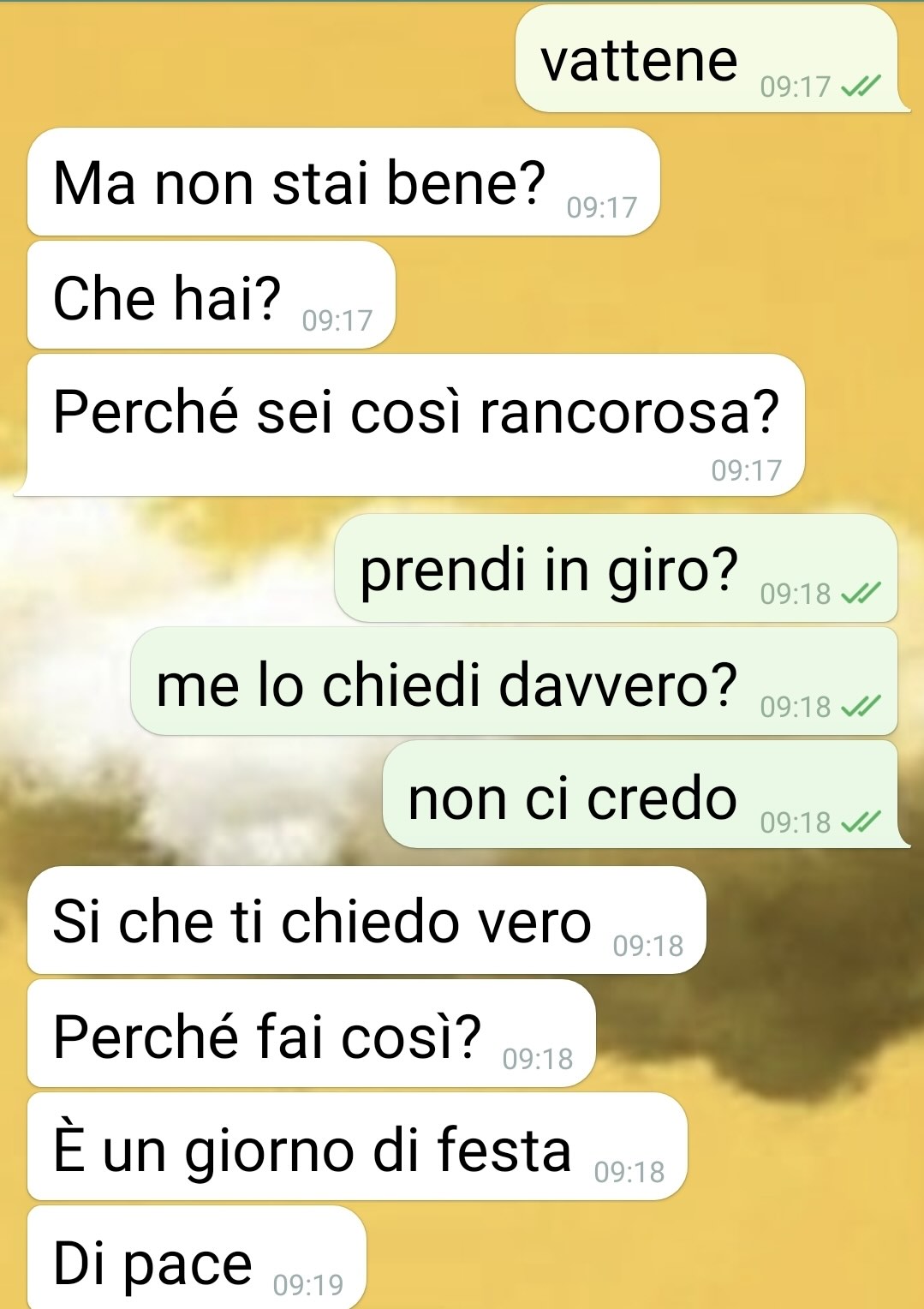
Task: Tap the 09:17 timestamp beside 'Che hai?'
Action: click(337, 320)
